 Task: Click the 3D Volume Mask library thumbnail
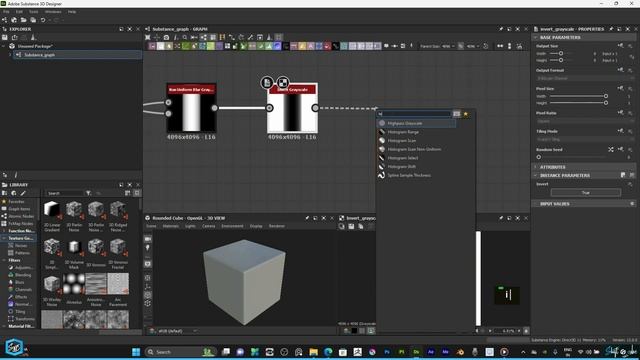pos(74,247)
